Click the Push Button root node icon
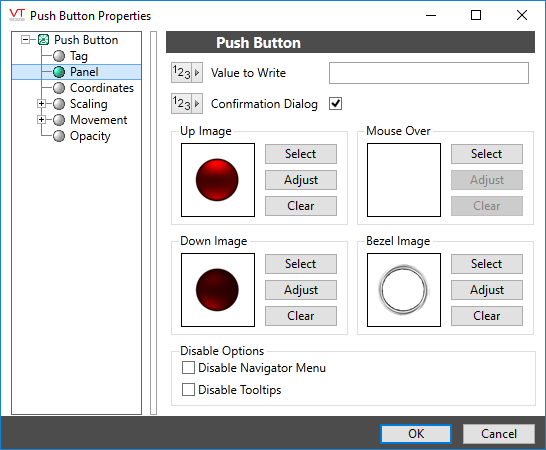The image size is (546, 450). [43, 40]
